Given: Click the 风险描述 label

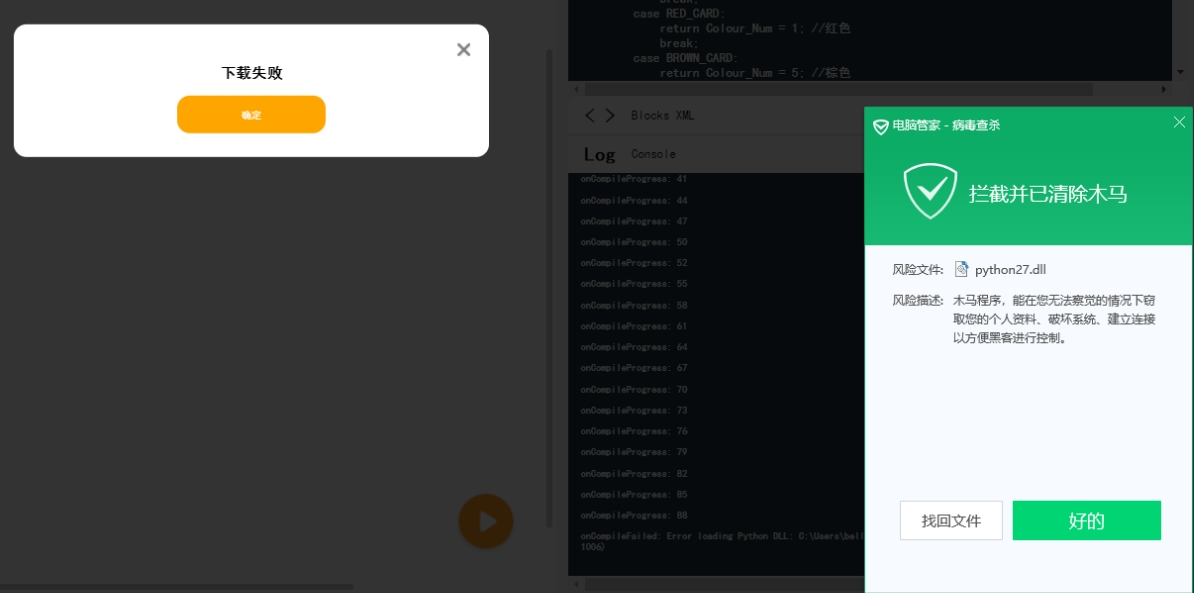Looking at the screenshot, I should (x=918, y=300).
